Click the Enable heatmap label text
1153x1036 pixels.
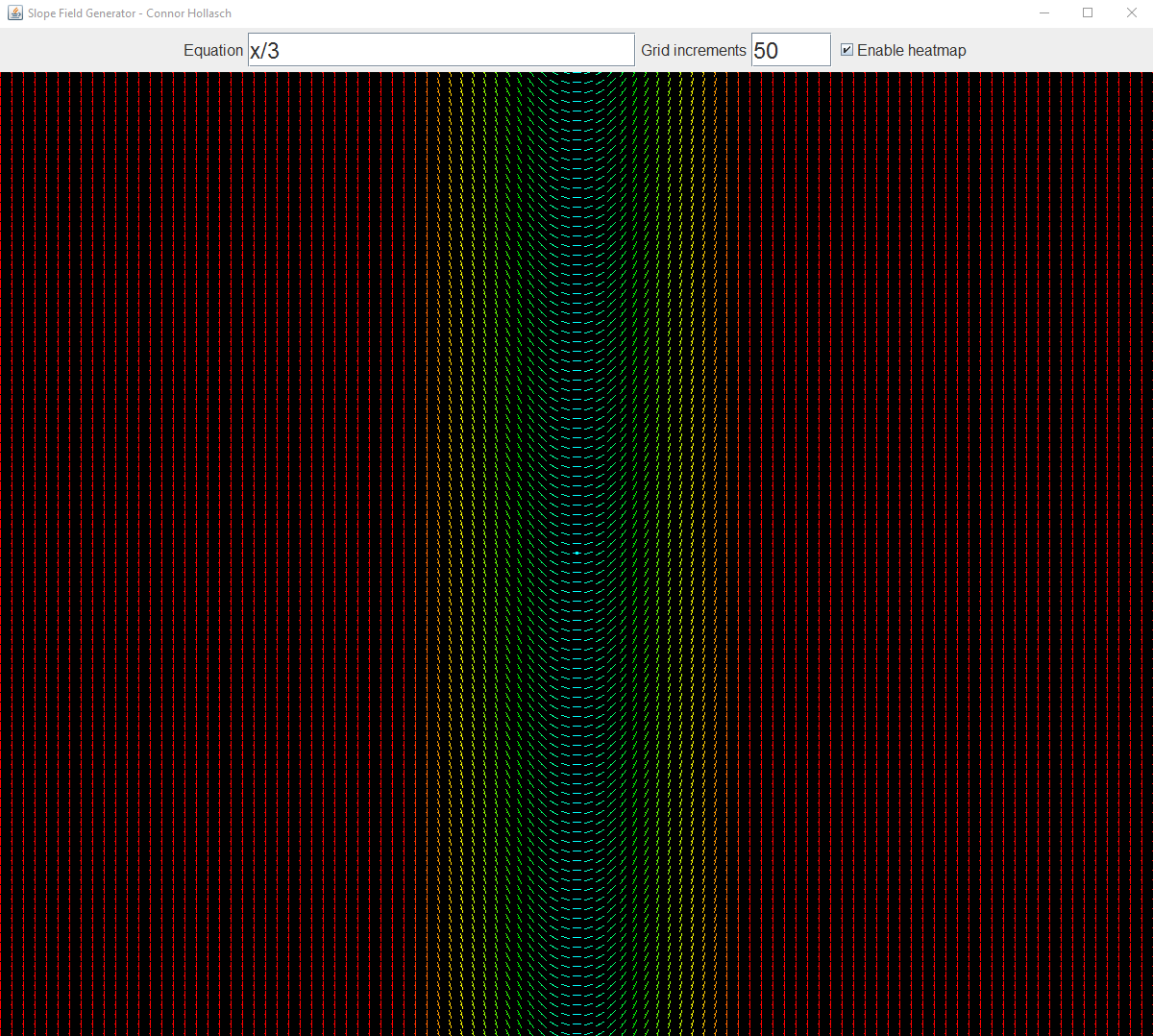coord(911,50)
